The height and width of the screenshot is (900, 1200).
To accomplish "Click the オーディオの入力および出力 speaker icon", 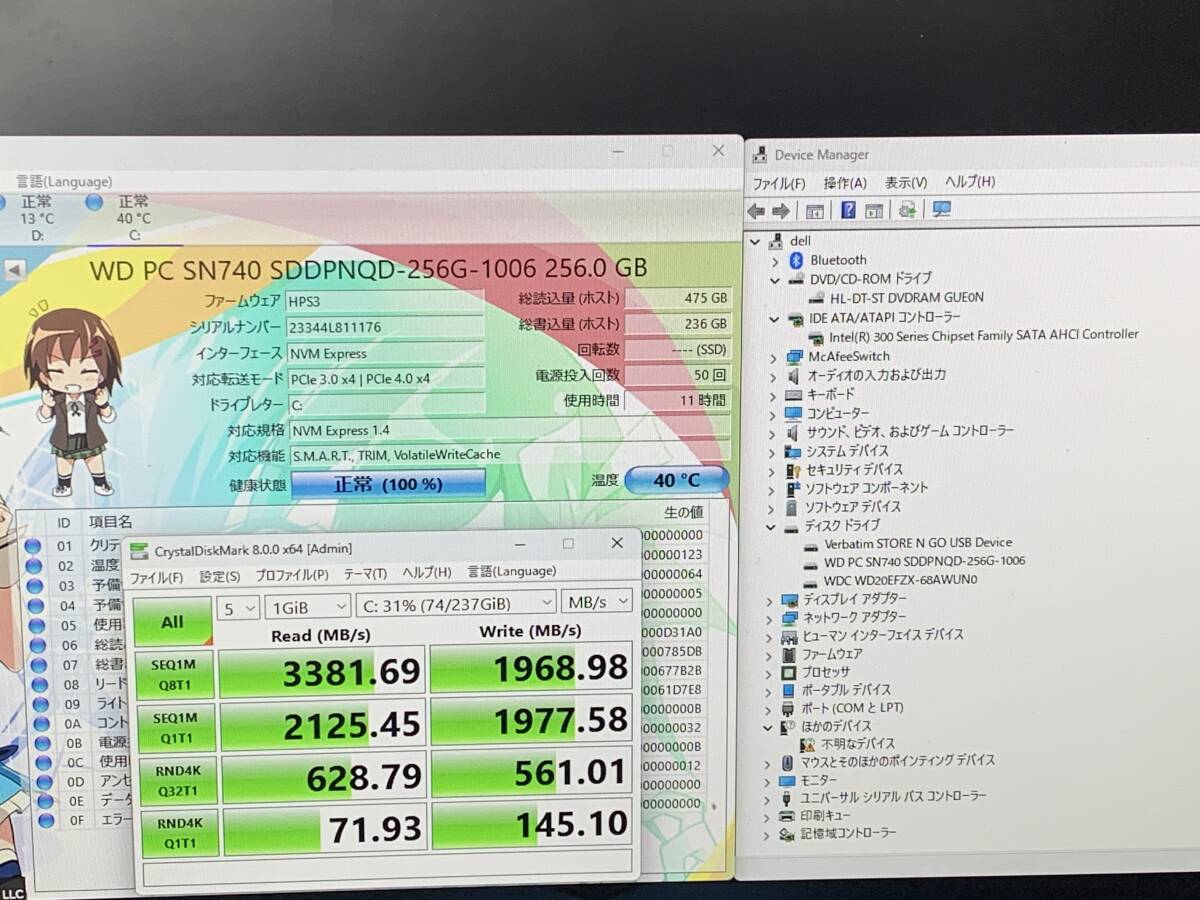I will 794,376.
